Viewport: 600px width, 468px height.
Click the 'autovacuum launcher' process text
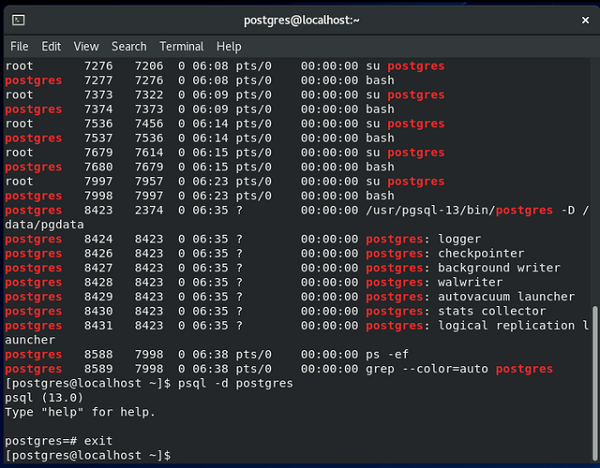pyautogui.click(x=506, y=297)
